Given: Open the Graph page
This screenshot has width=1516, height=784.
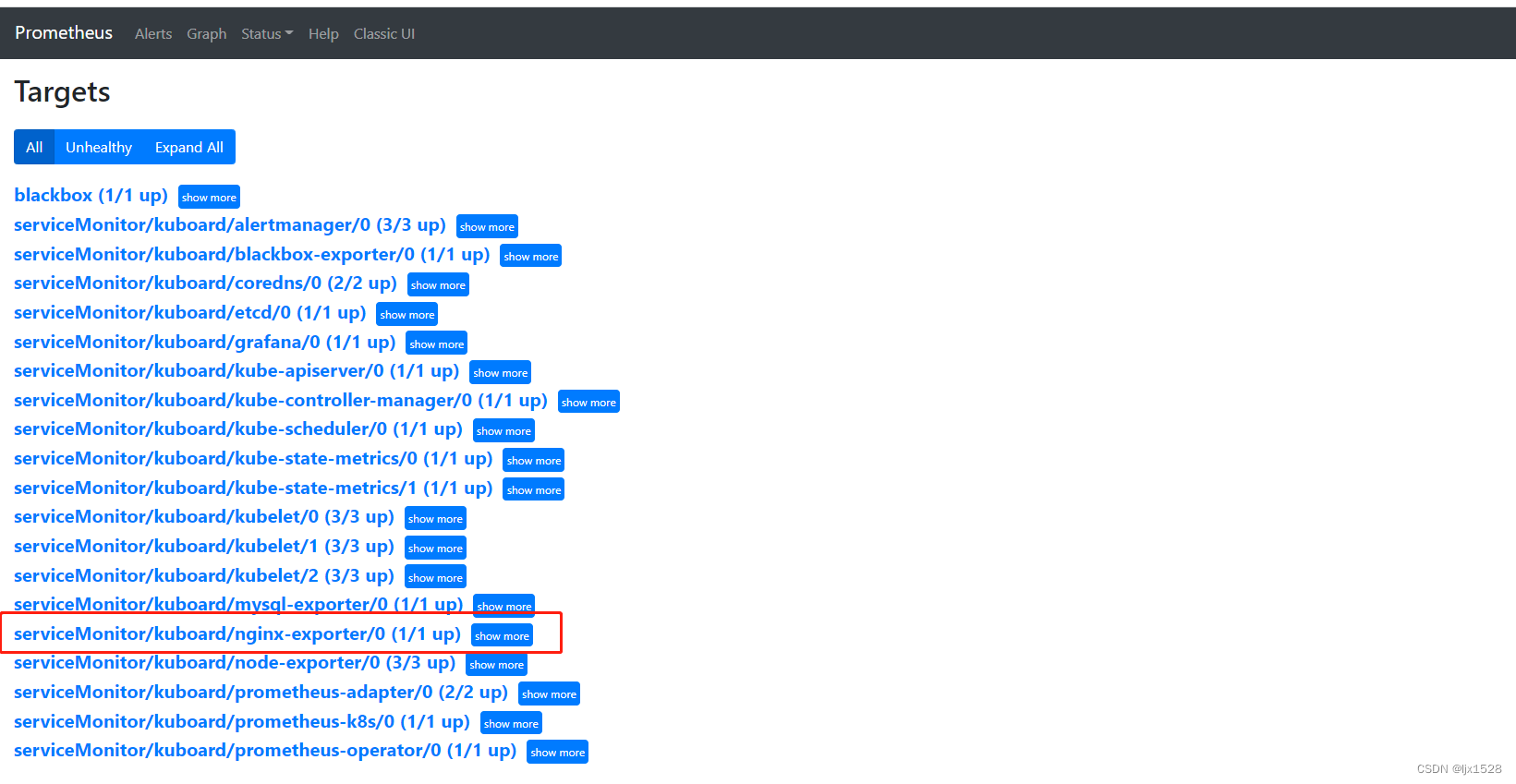Looking at the screenshot, I should tap(207, 34).
